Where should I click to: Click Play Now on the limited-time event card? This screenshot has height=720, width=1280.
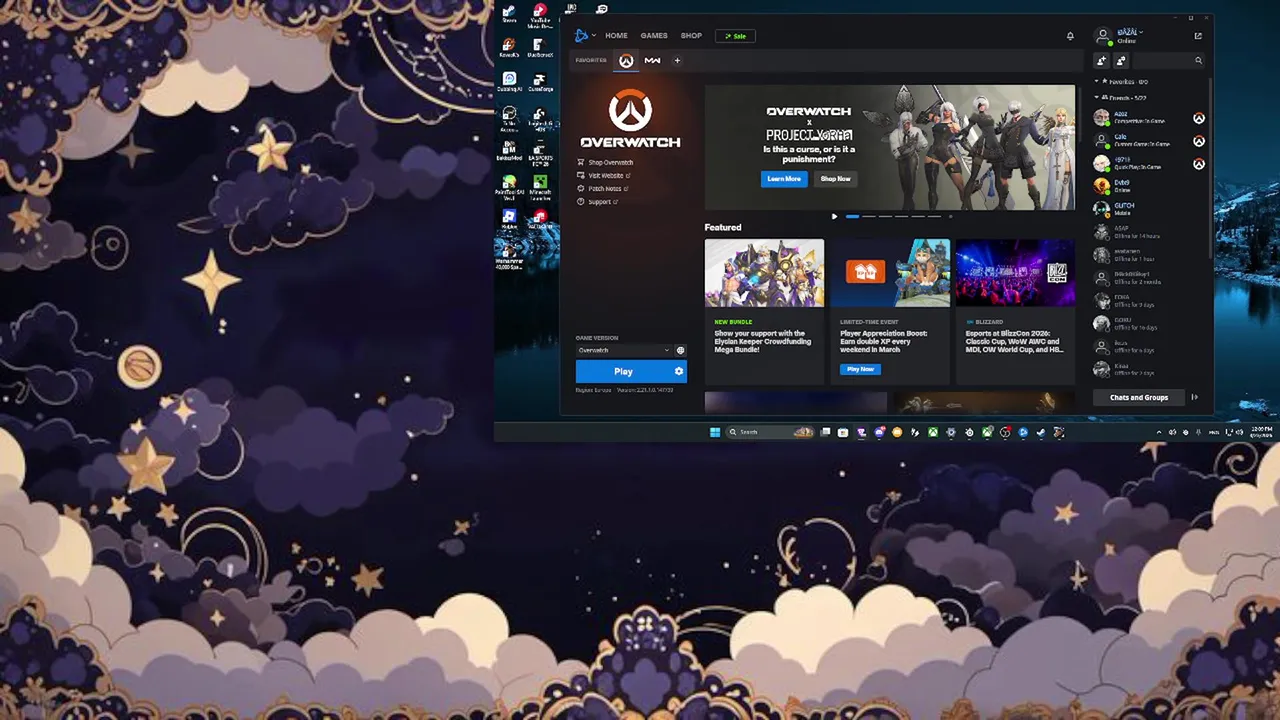point(860,369)
